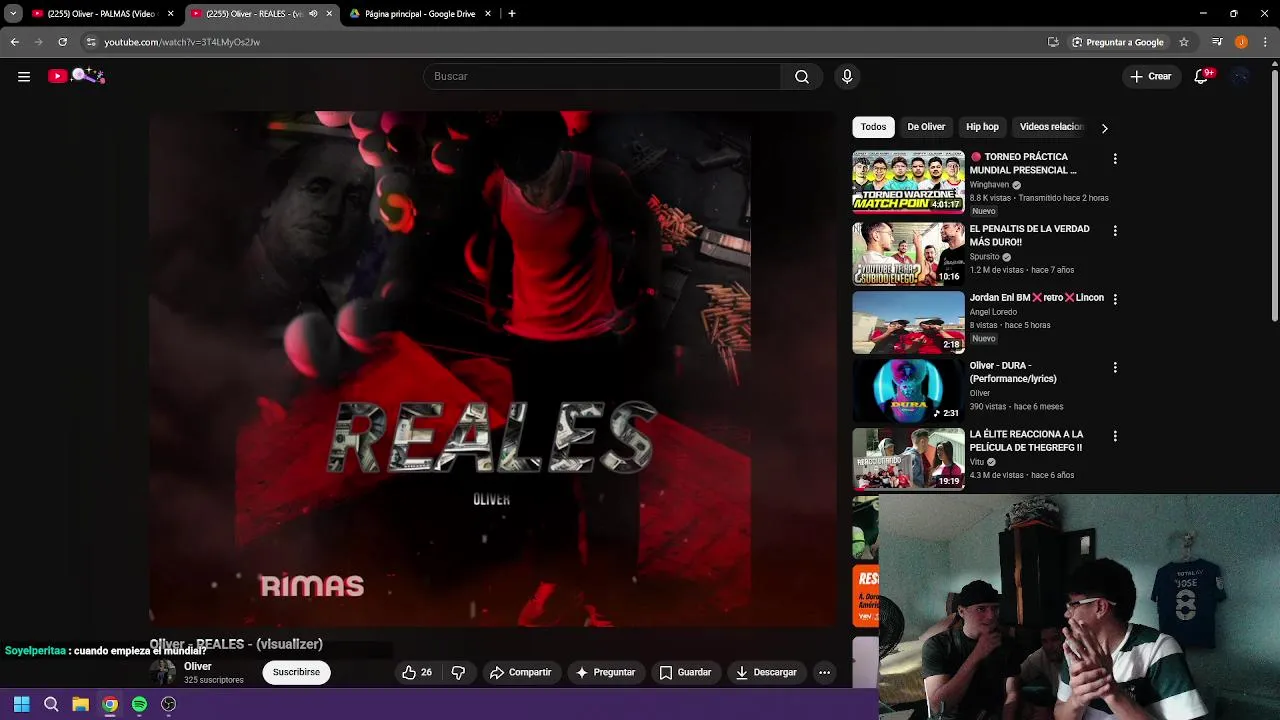Open options for LA ÉLITE REACCIONA video

pyautogui.click(x=1115, y=436)
